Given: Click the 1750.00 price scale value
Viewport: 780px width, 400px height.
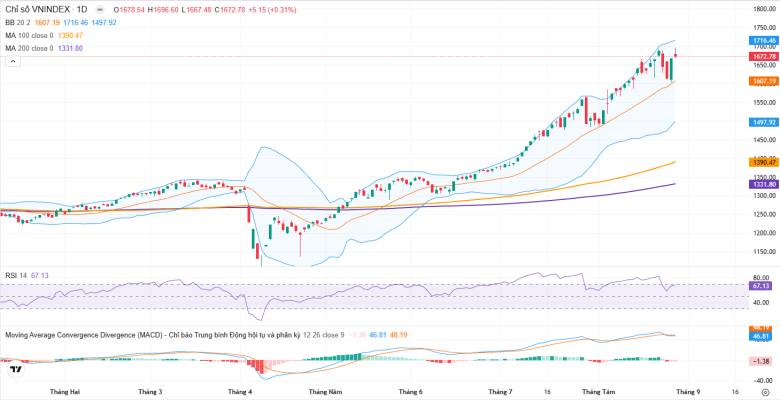Looking at the screenshot, I should [x=766, y=28].
